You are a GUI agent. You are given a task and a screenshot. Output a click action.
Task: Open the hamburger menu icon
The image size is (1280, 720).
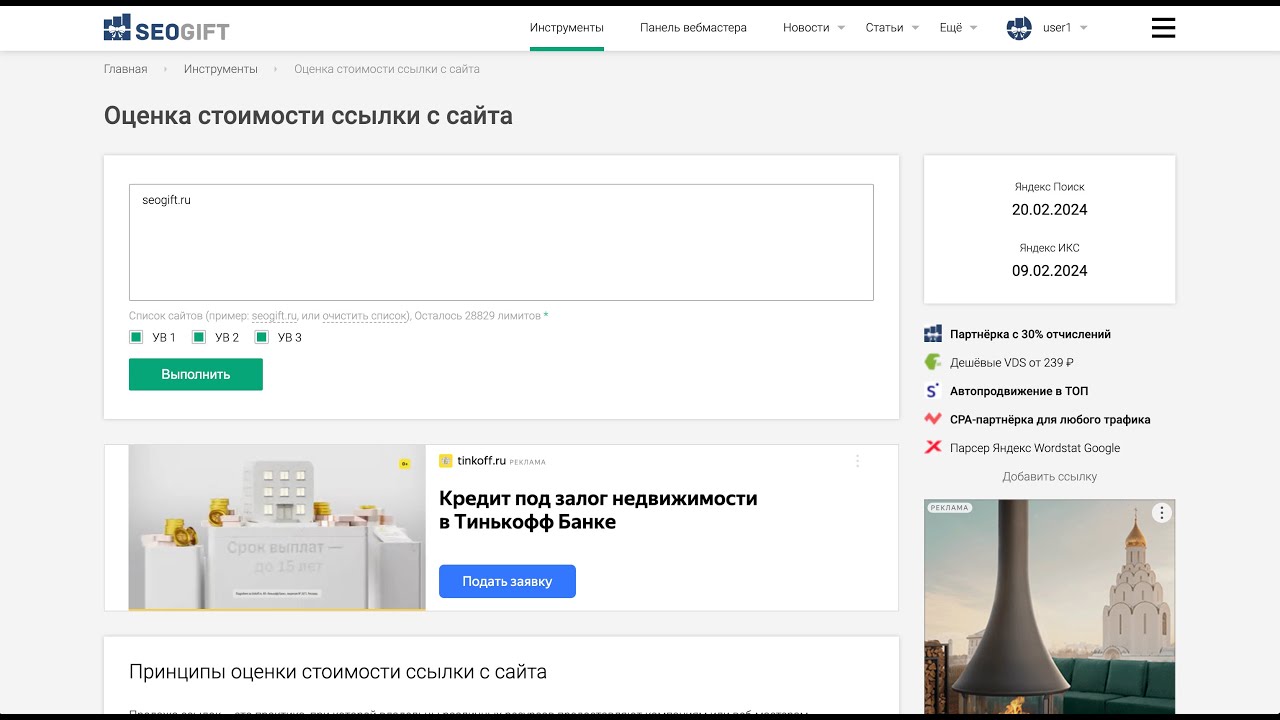pos(1163,28)
